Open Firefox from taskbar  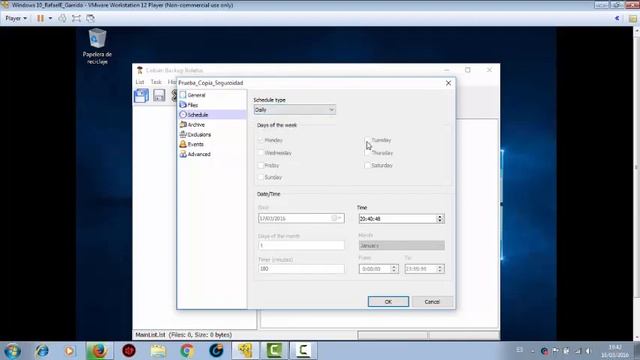click(98, 351)
